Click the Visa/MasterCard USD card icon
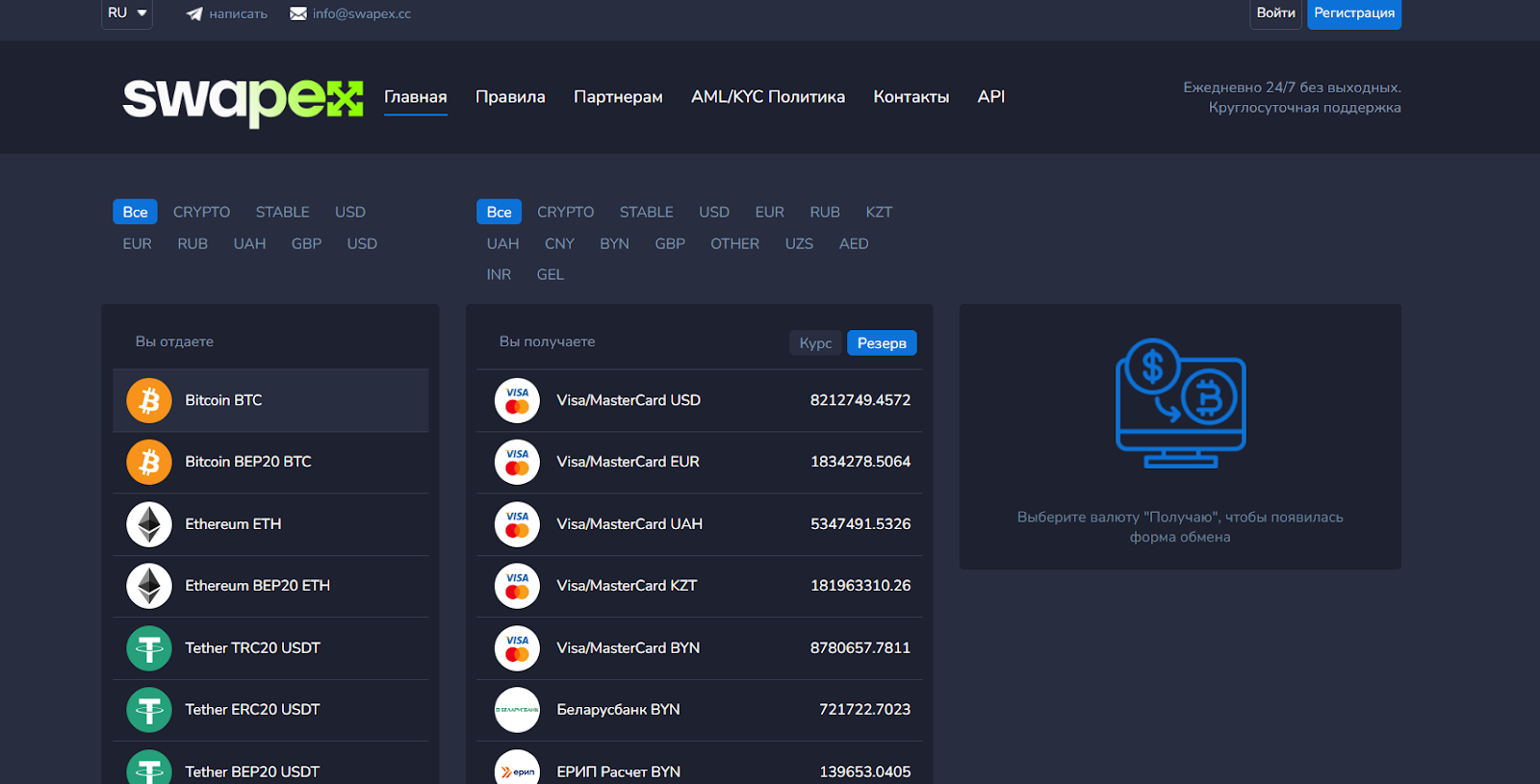Viewport: 1540px width, 784px height. (x=517, y=400)
